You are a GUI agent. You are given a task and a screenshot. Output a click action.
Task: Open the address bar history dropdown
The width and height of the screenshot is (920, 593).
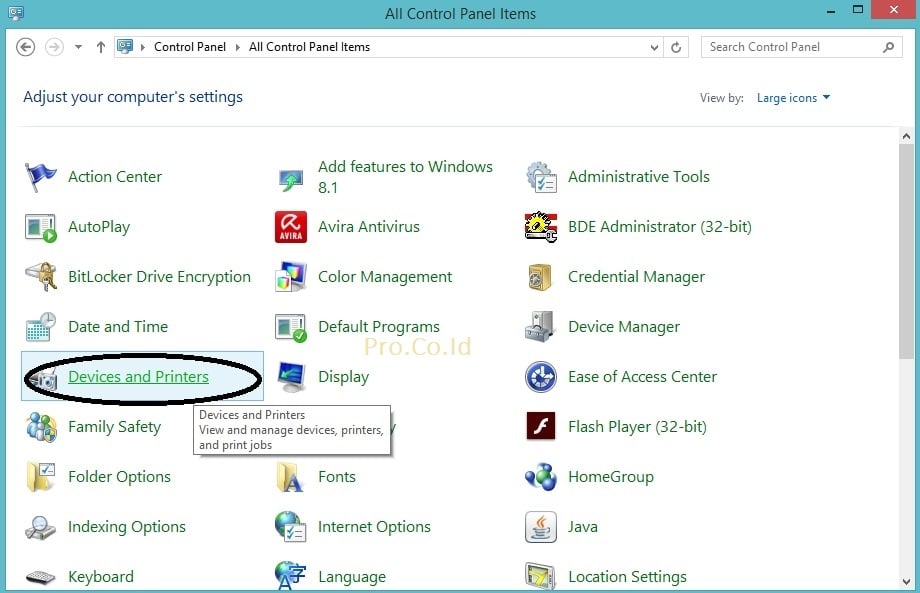654,48
